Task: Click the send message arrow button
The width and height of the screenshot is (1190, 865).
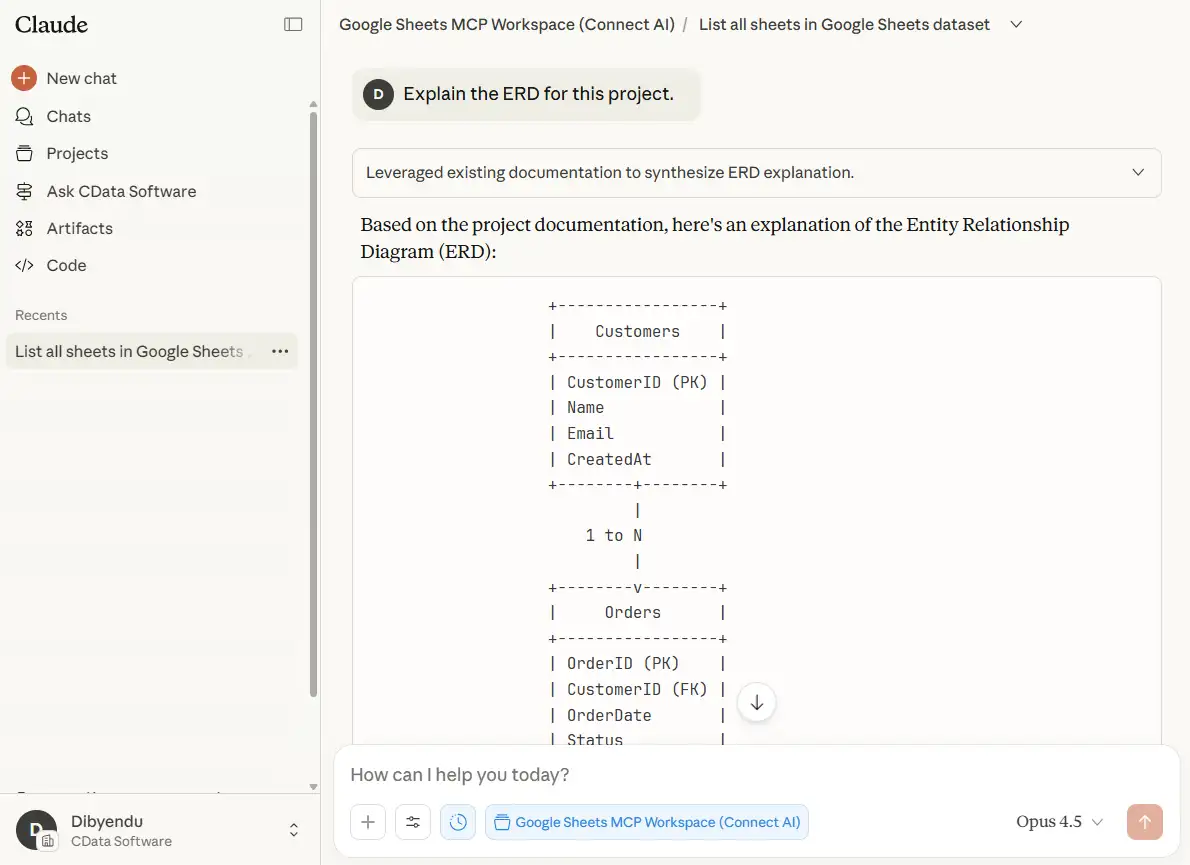Action: [x=1145, y=822]
